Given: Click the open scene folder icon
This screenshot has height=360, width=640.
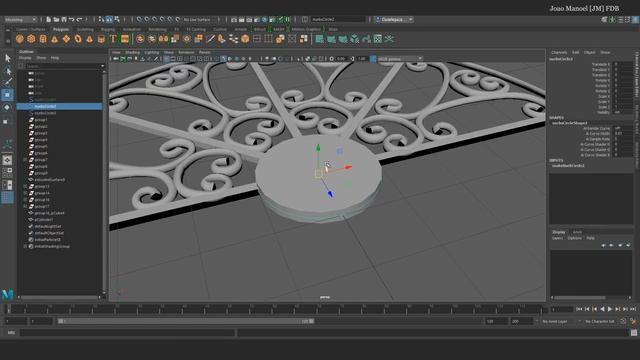Looking at the screenshot, I should [56, 20].
